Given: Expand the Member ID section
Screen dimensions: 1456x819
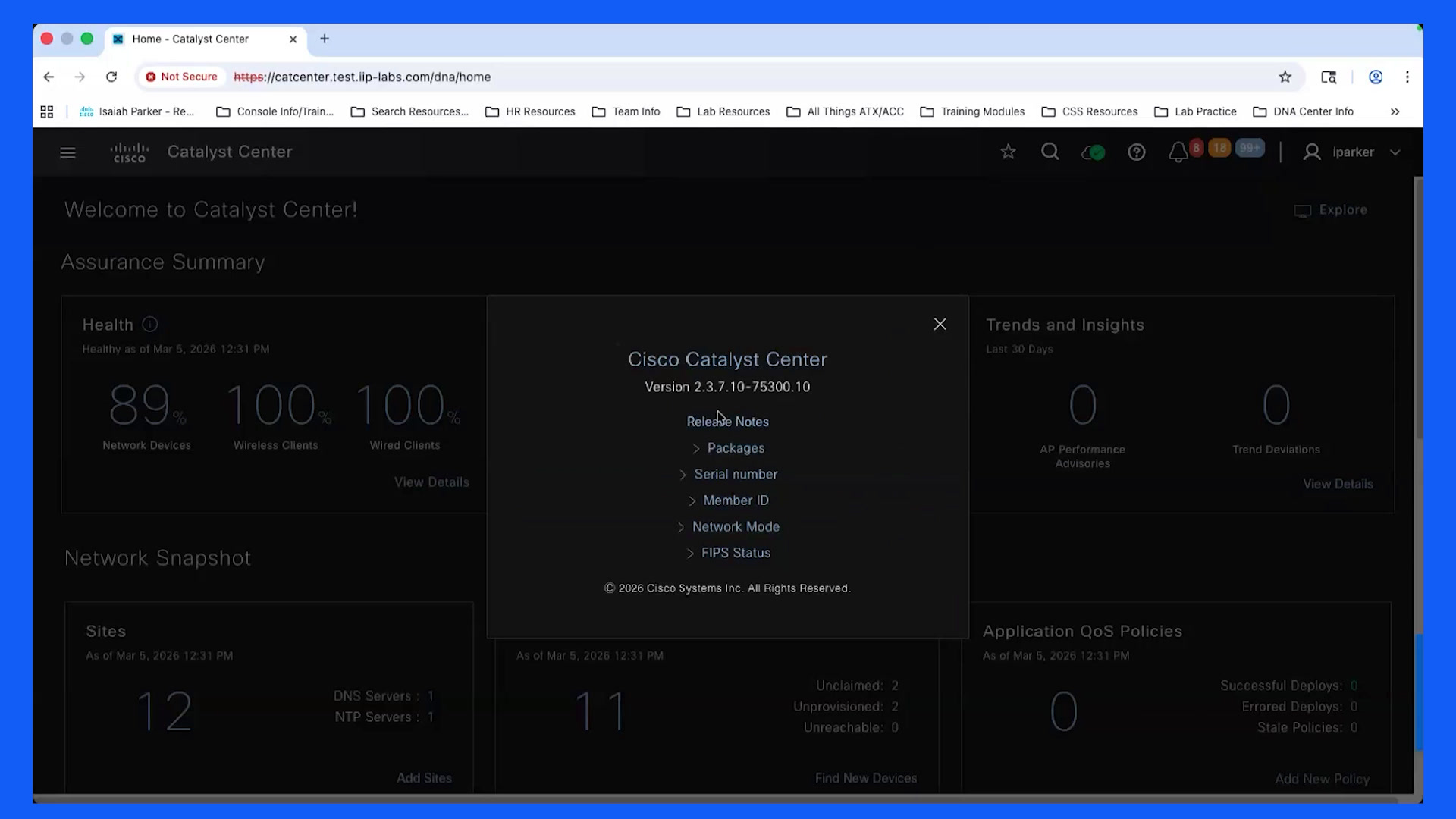Looking at the screenshot, I should tap(728, 500).
